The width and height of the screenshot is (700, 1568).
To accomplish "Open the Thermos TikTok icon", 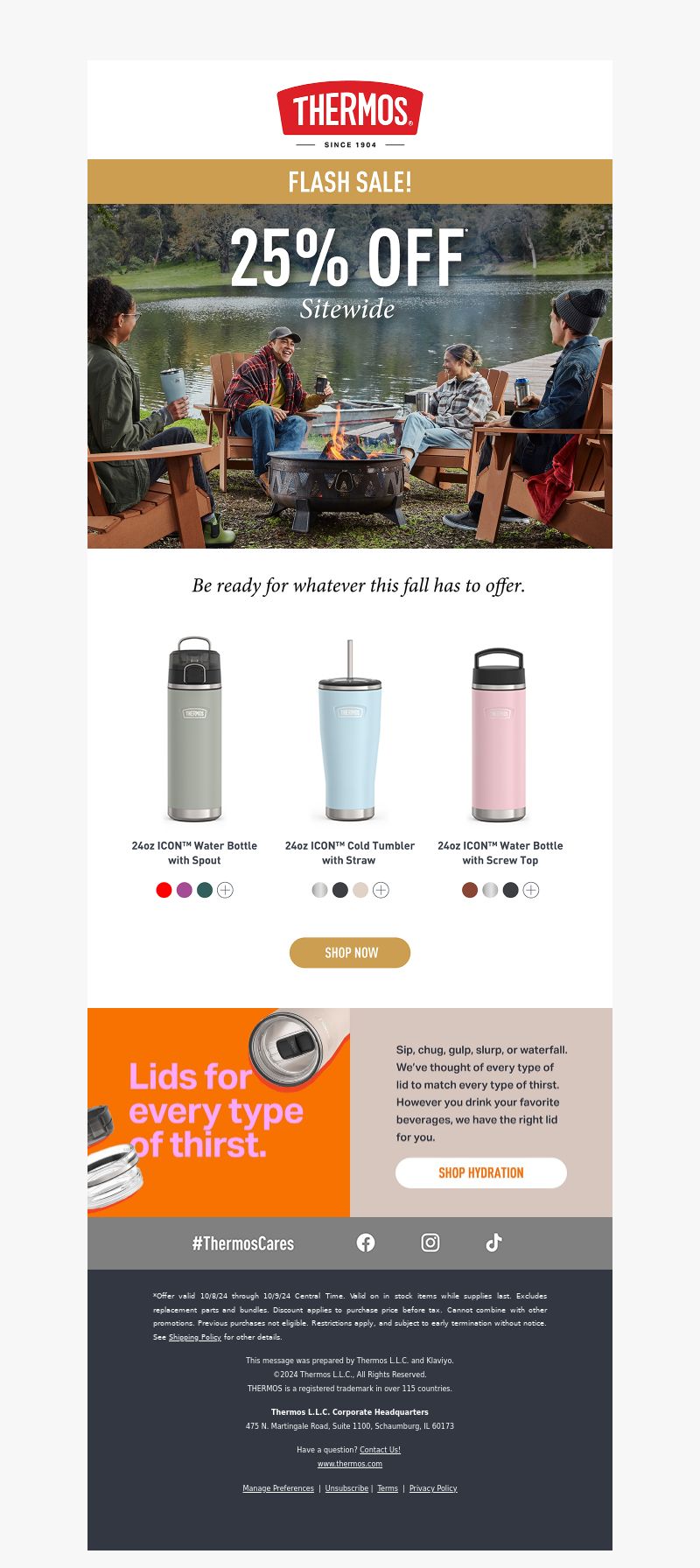I will 493,1242.
